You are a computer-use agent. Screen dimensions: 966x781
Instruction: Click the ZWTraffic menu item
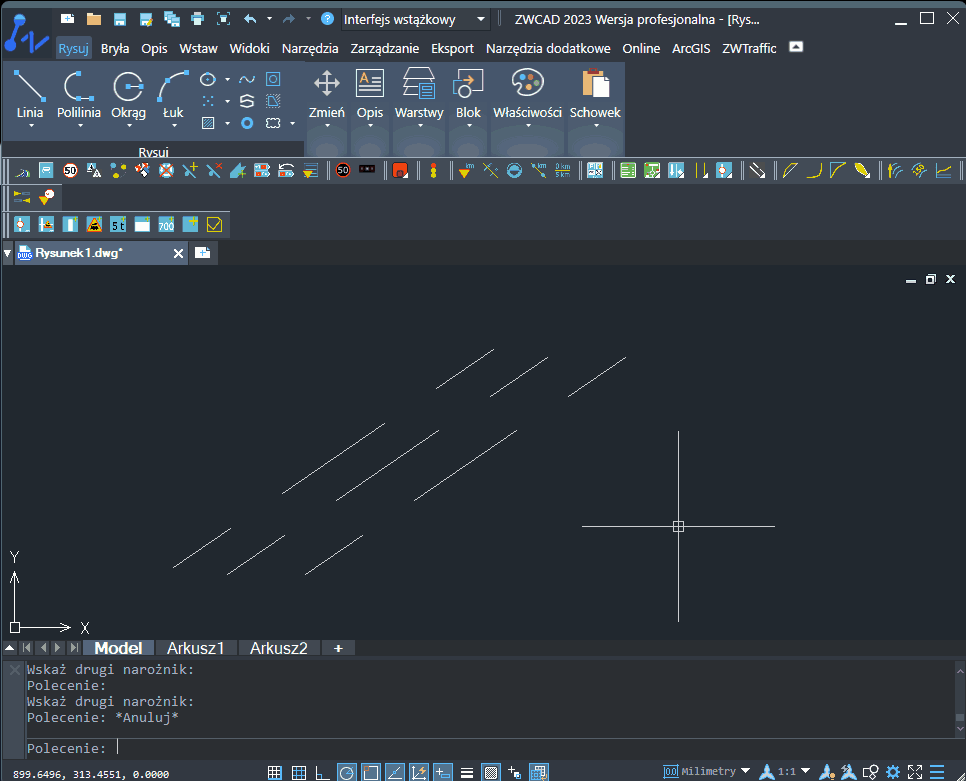[x=748, y=47]
